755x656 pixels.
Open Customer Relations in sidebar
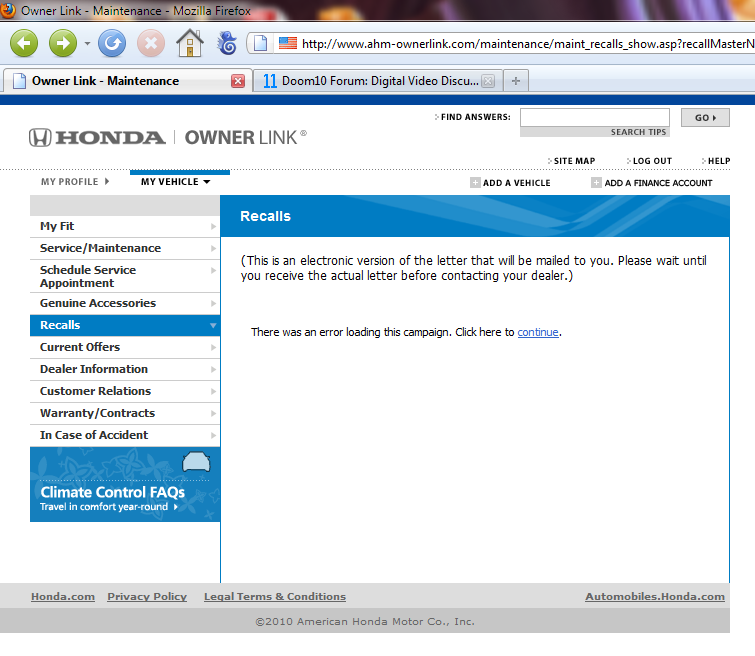(125, 392)
